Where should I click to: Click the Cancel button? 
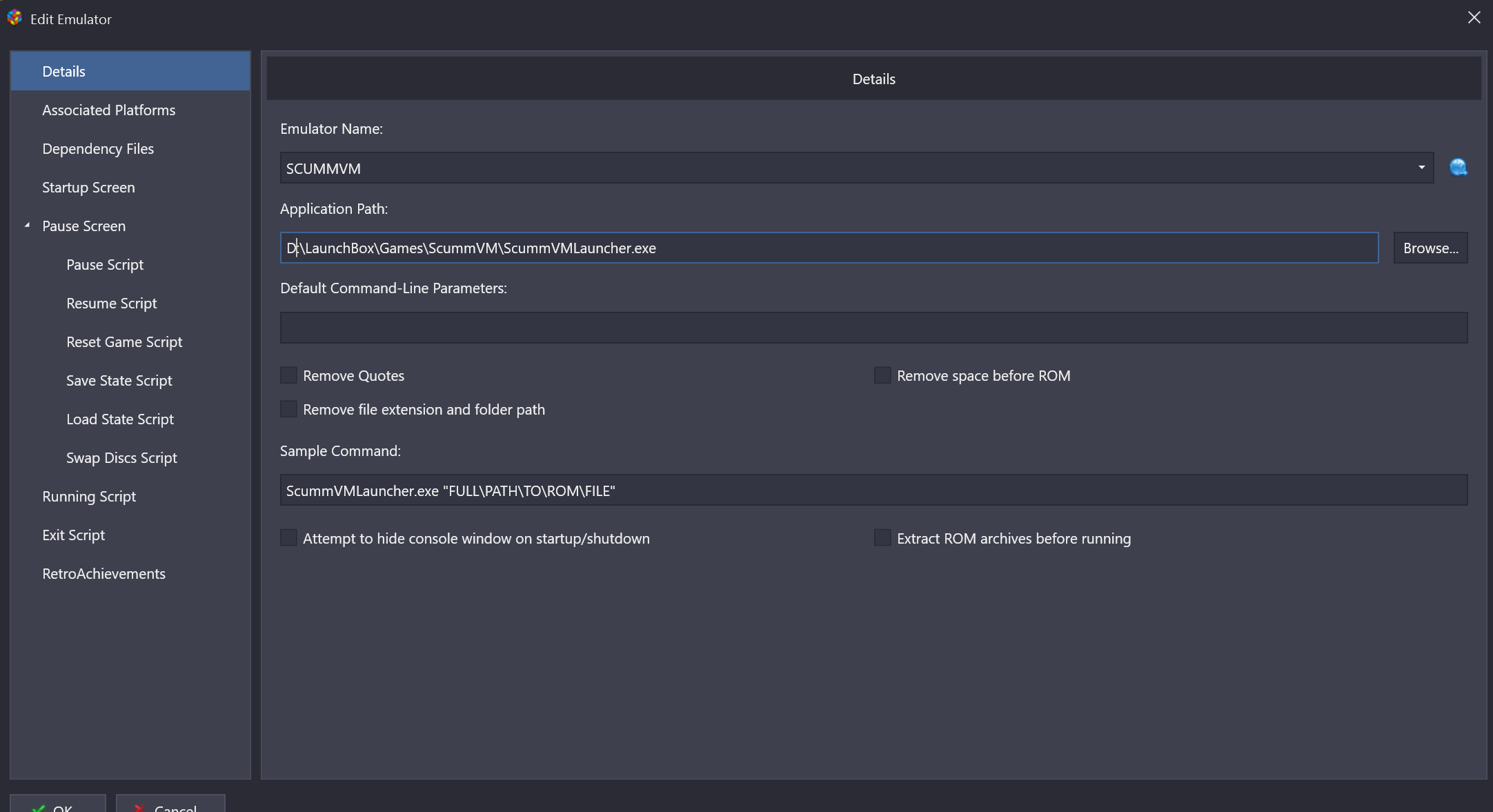click(x=170, y=804)
